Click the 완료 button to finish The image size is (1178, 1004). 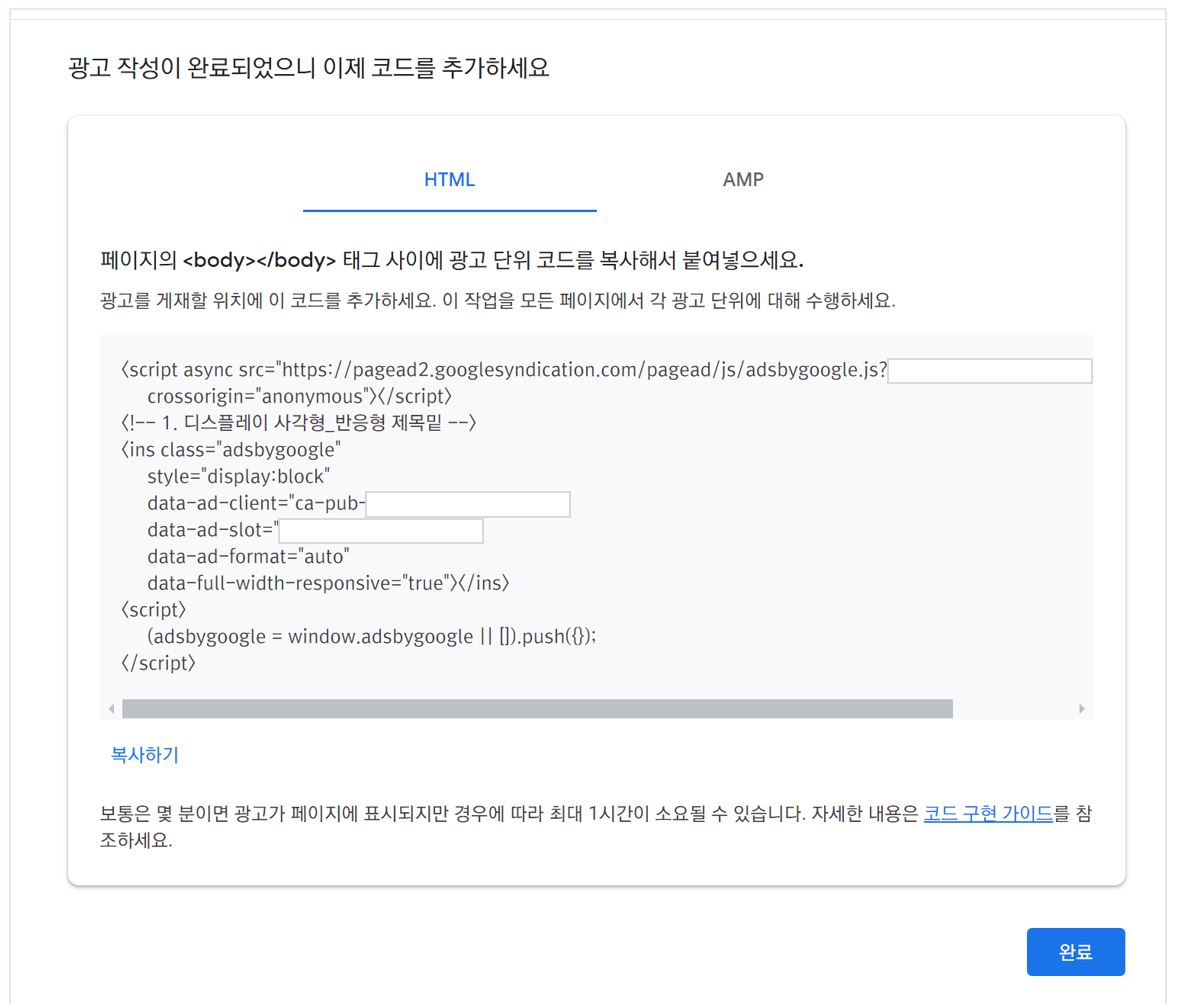pyautogui.click(x=1075, y=951)
